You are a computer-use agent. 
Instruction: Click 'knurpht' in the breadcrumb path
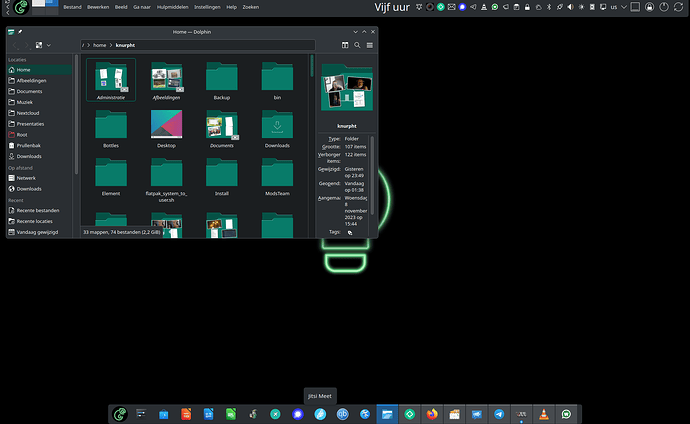(x=125, y=45)
